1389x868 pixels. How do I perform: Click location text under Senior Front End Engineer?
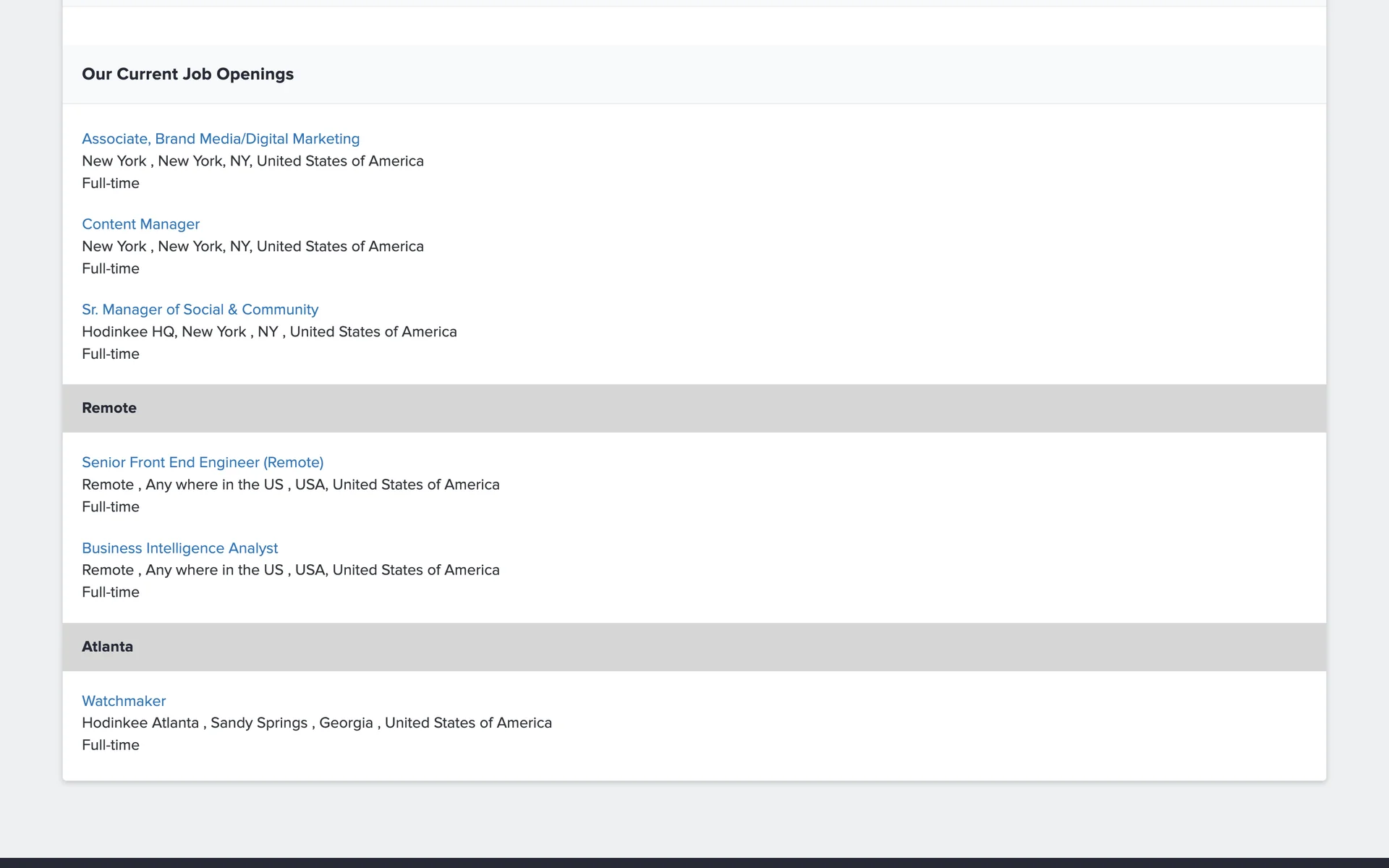point(290,485)
